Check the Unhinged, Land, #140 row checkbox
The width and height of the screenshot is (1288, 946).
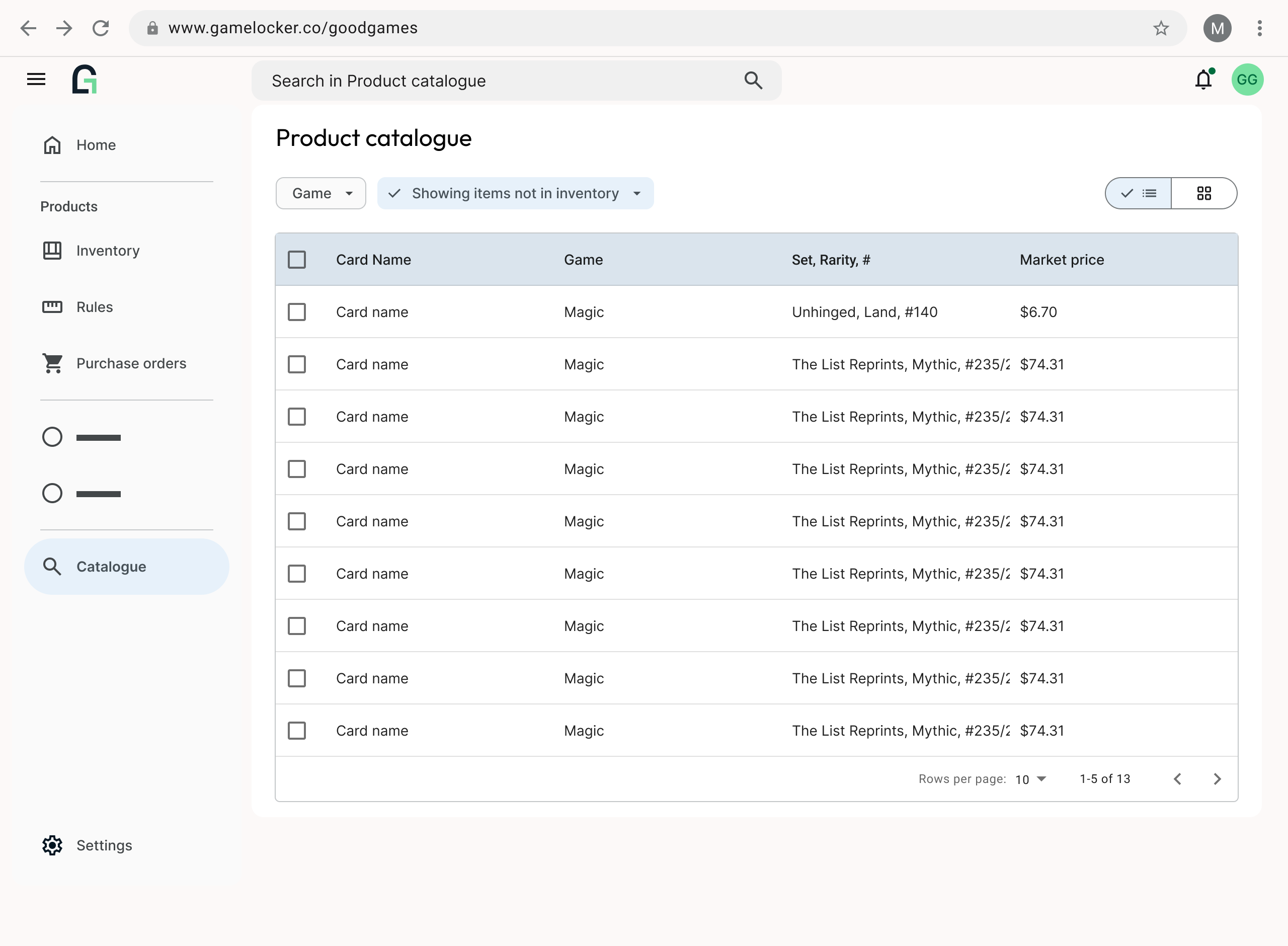[296, 312]
